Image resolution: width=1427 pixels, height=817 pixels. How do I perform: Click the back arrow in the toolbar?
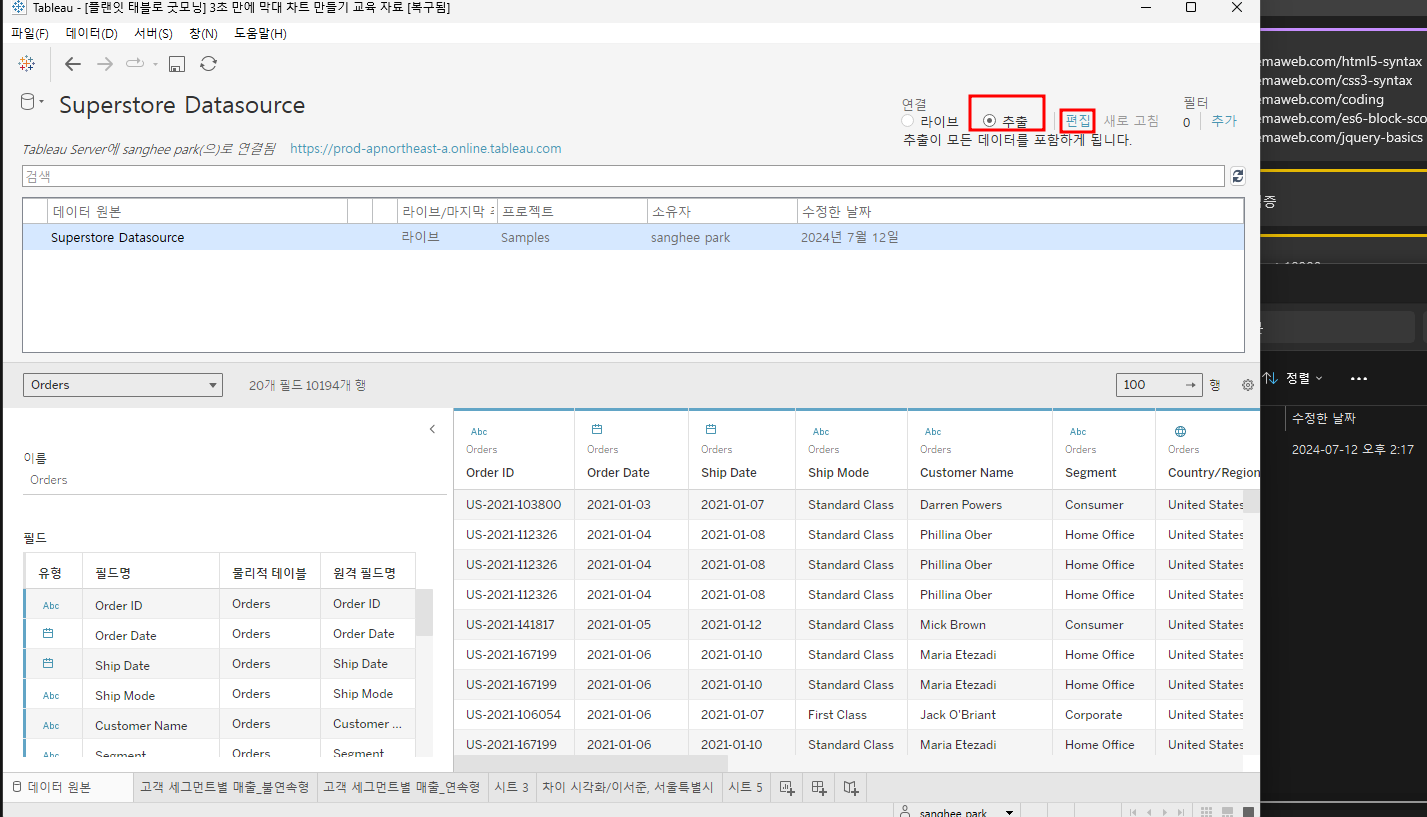[x=73, y=64]
